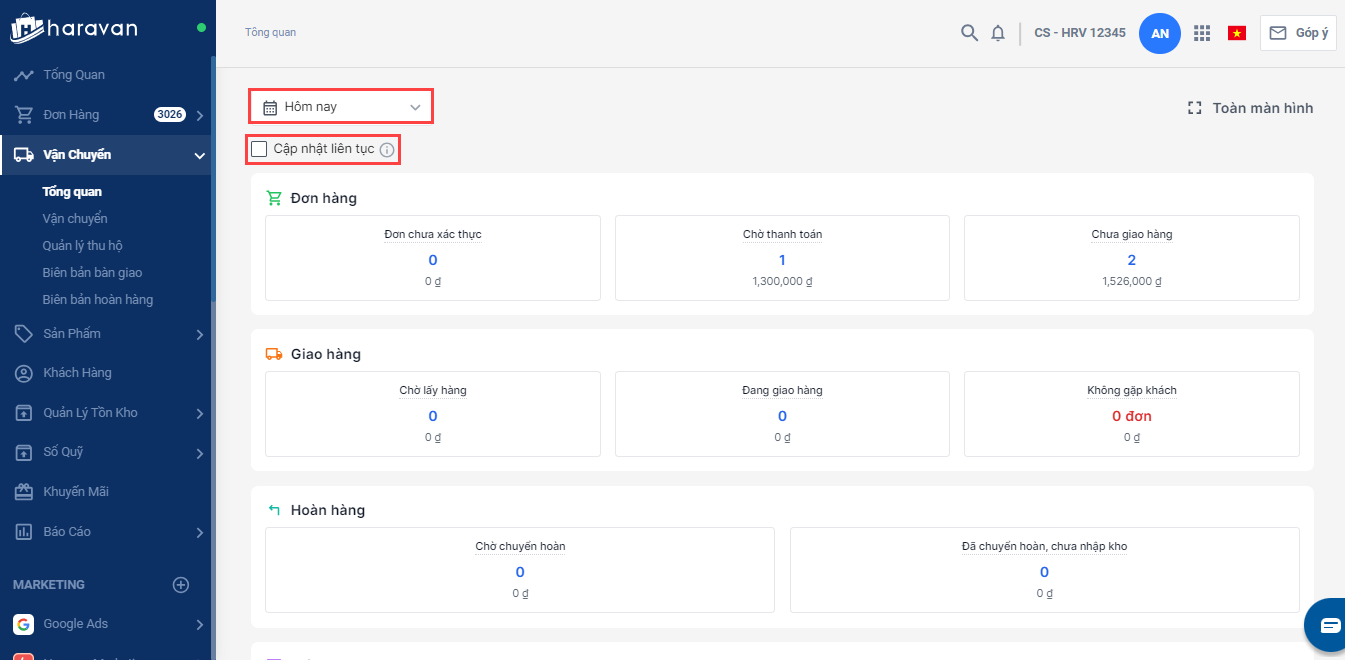Click the AN user avatar
1345x660 pixels.
pos(1160,33)
